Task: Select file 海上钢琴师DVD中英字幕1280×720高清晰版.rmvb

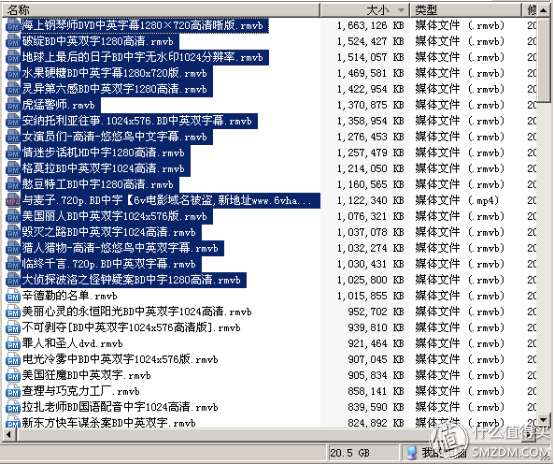Action: click(142, 26)
